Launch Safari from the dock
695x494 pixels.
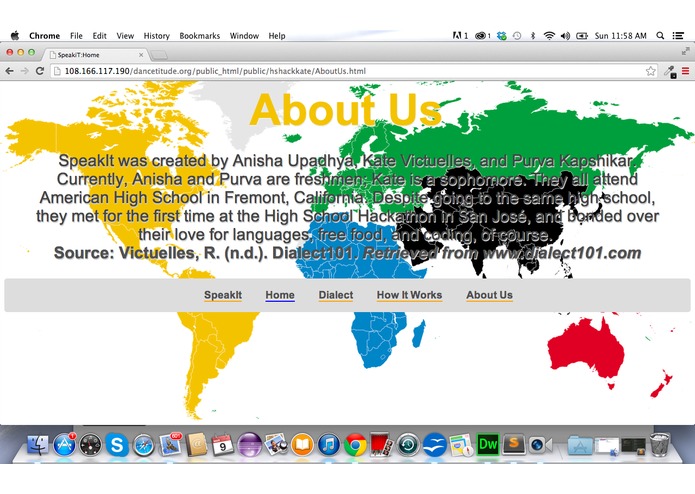[x=144, y=445]
